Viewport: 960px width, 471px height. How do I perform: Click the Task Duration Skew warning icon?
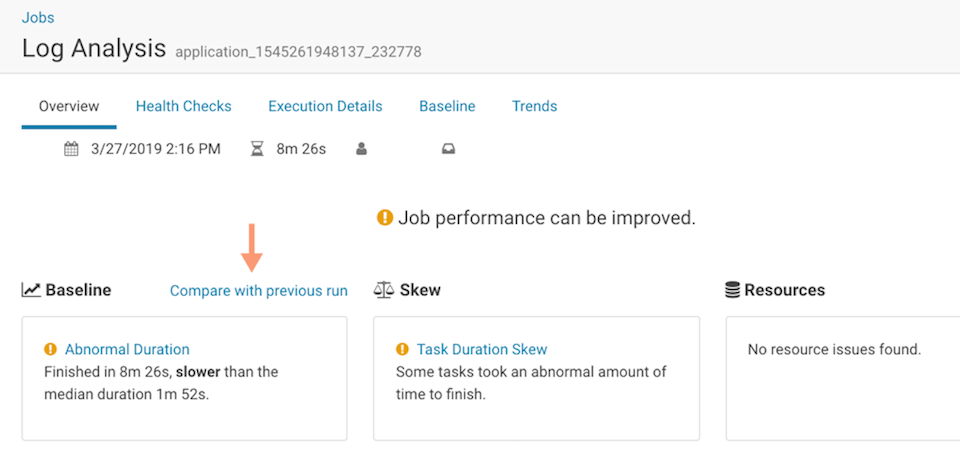[x=402, y=349]
